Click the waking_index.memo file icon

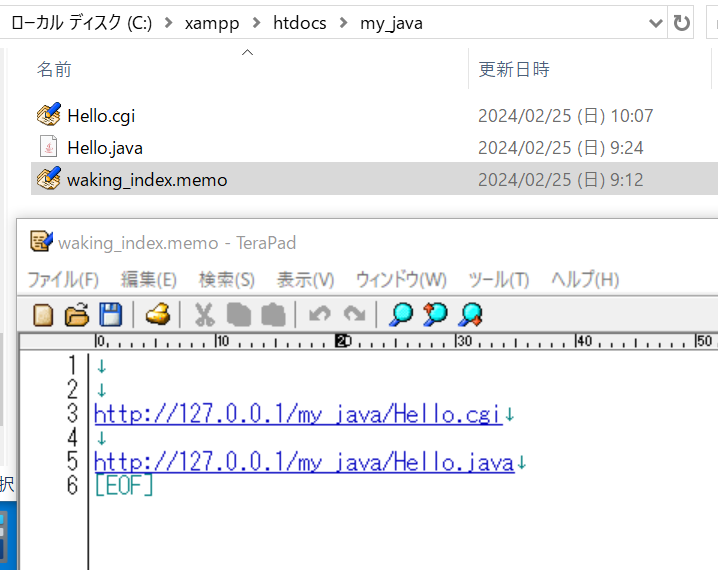coord(49,179)
